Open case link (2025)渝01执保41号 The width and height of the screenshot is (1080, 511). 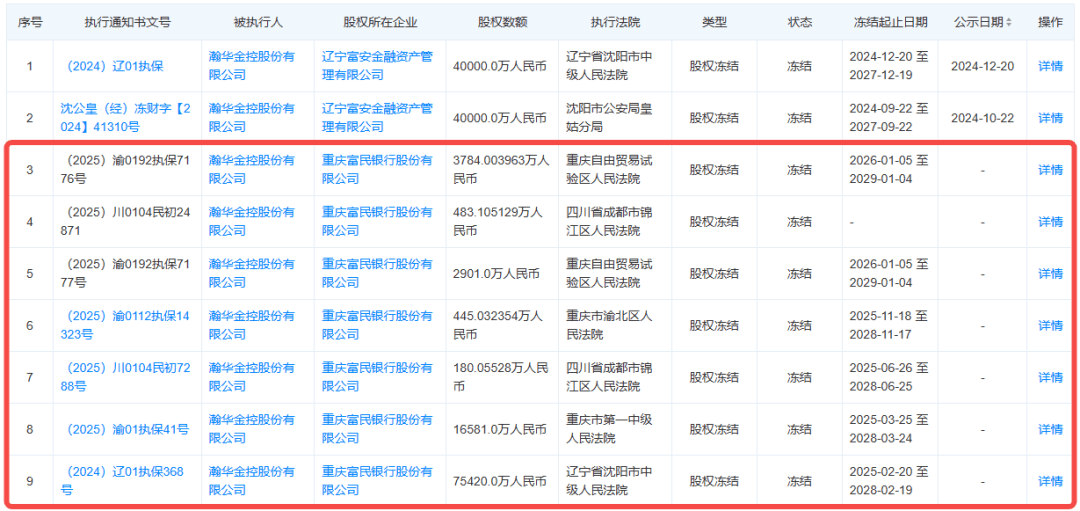[x=127, y=429]
